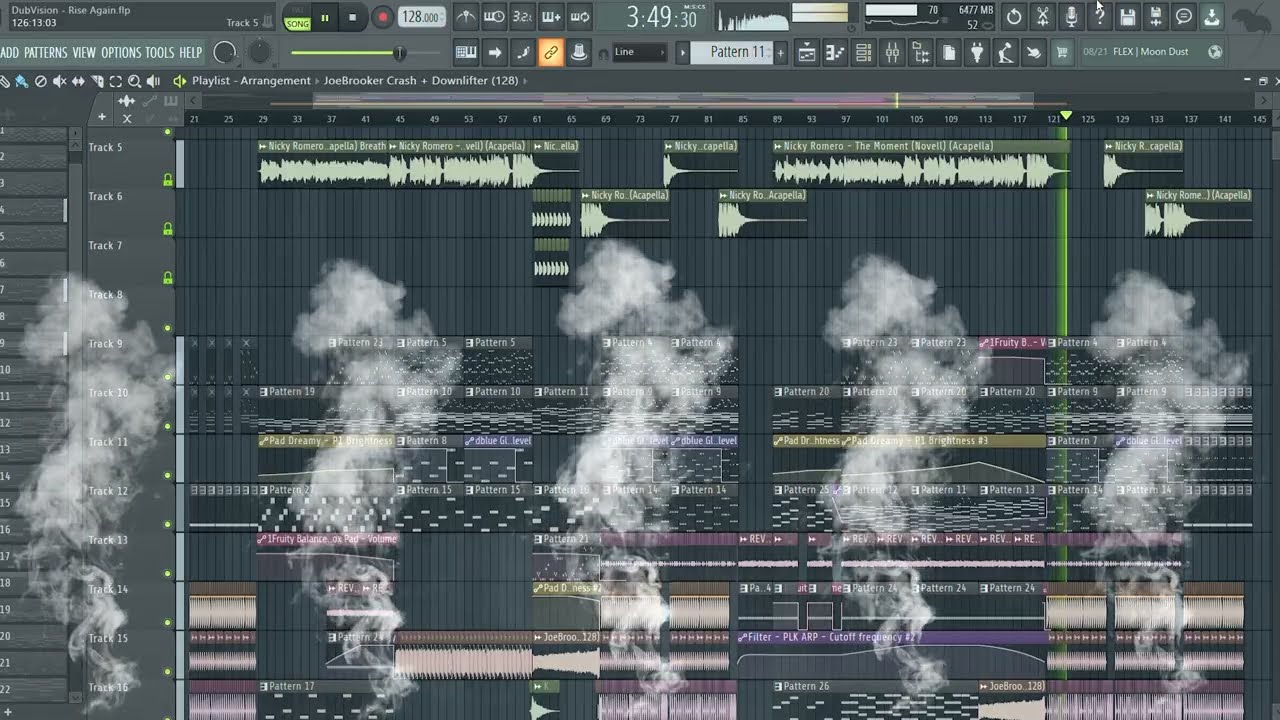Screen dimensions: 1280x720
Task: Click the microphone one-click recording icon
Action: point(1071,17)
